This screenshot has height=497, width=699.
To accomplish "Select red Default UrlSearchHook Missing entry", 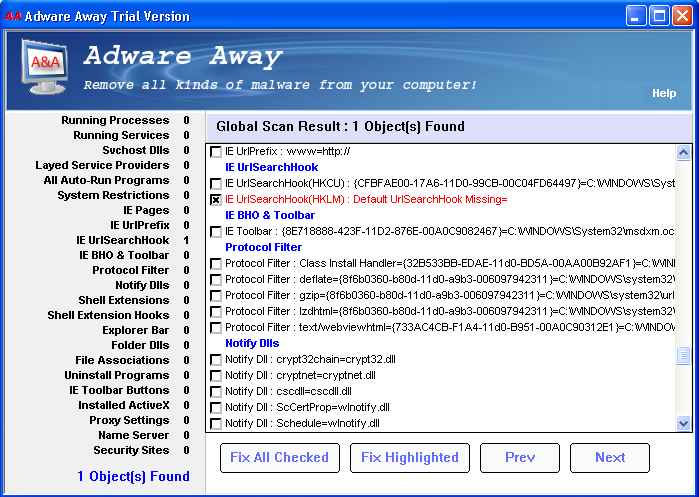I will (366, 200).
